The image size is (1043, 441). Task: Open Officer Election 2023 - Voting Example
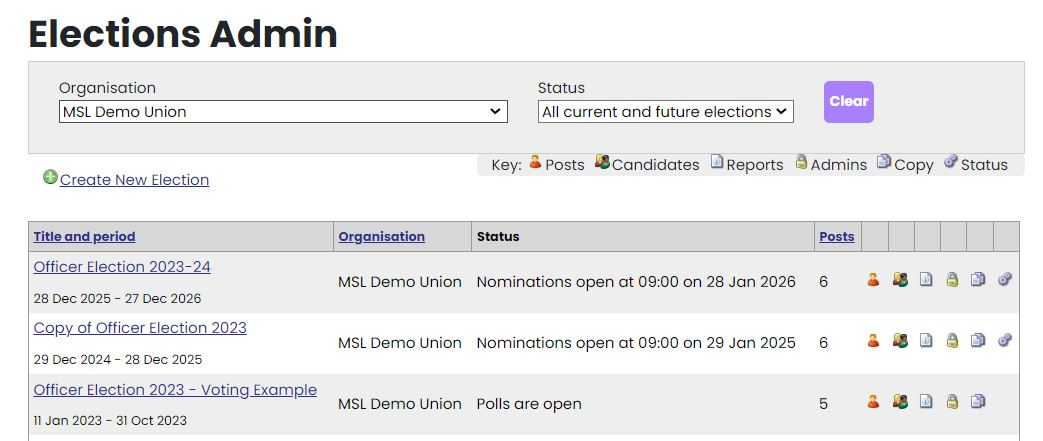pyautogui.click(x=175, y=390)
